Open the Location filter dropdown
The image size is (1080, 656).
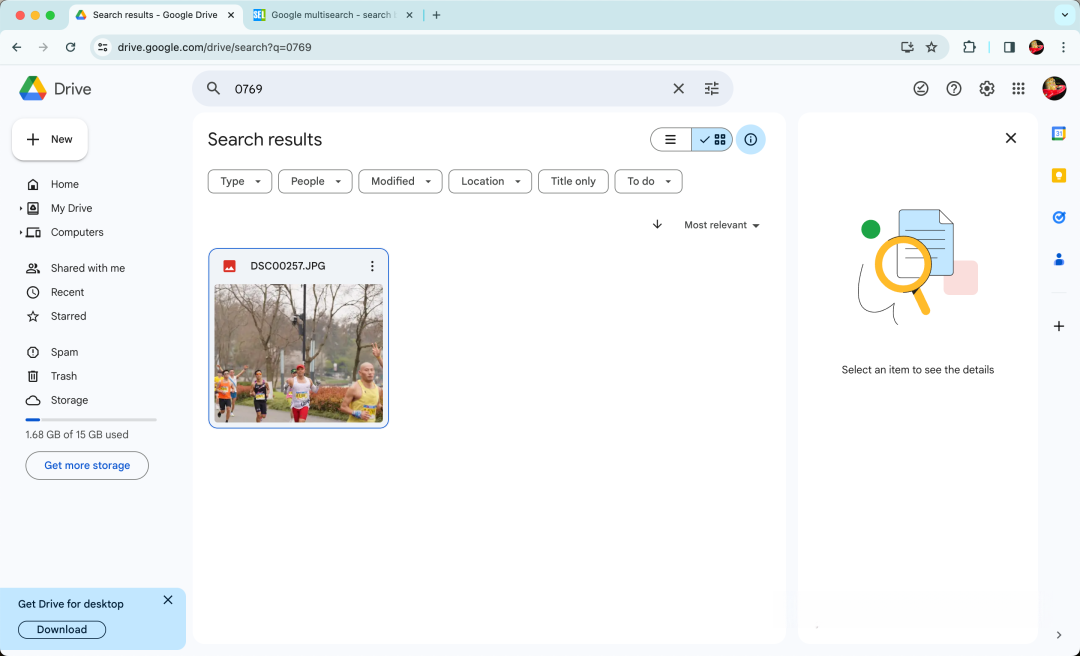(490, 181)
